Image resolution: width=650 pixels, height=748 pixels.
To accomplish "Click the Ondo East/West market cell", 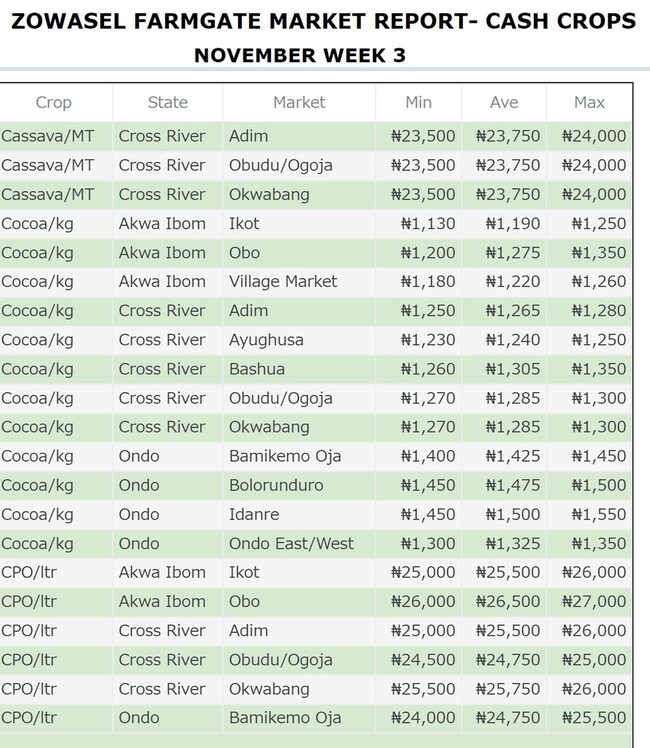I will point(291,544).
